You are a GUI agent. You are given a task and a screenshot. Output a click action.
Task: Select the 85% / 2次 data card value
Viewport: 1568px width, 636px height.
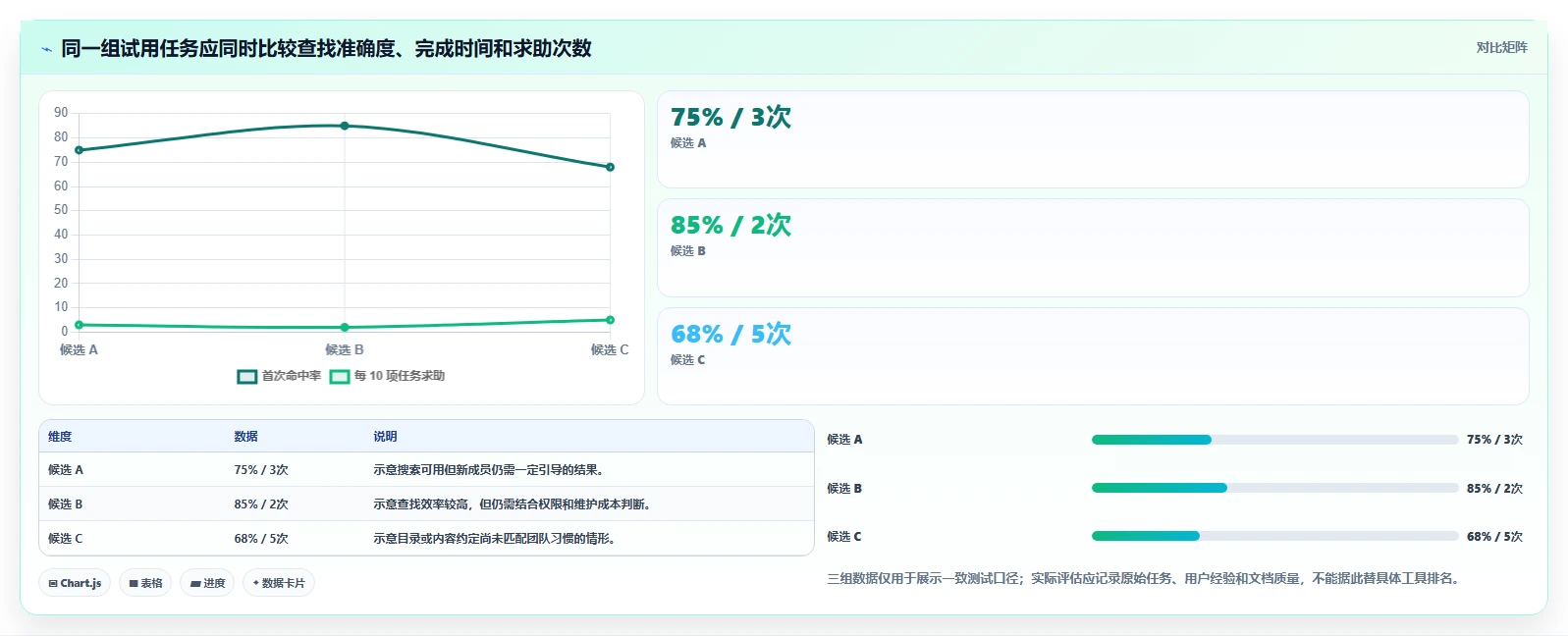click(x=730, y=225)
